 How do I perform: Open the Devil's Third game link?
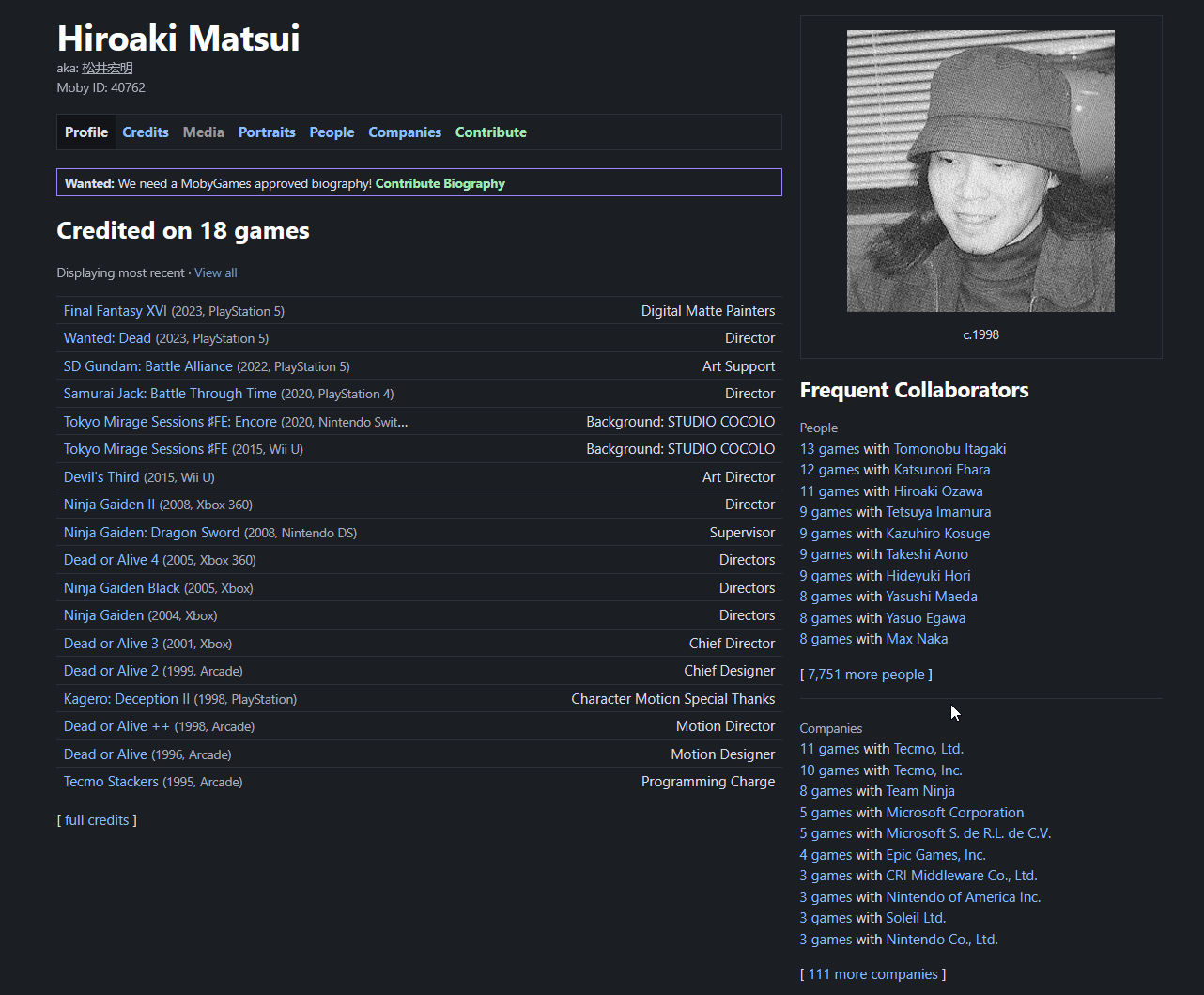pyautogui.click(x=101, y=477)
